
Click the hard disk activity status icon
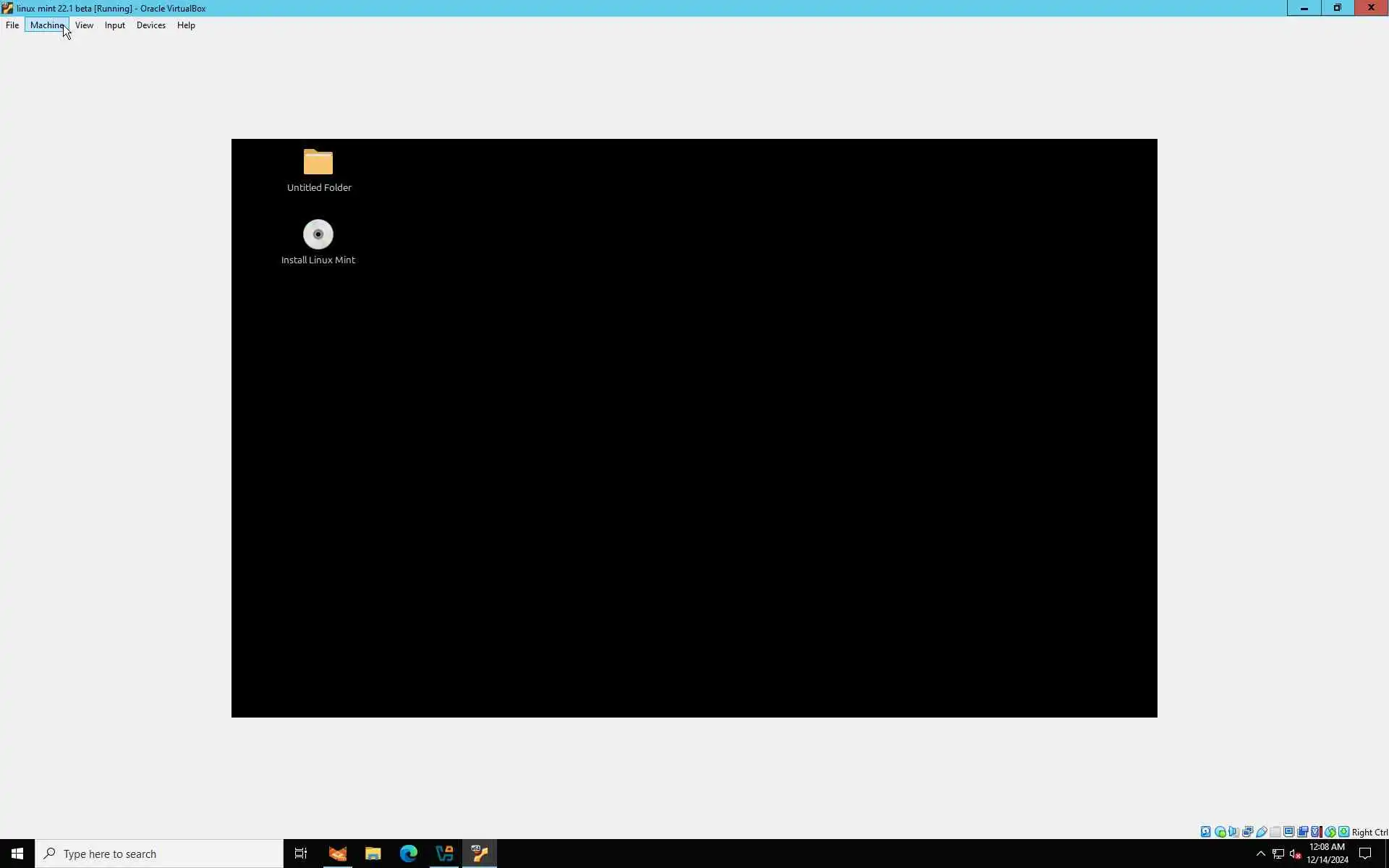[x=1206, y=832]
